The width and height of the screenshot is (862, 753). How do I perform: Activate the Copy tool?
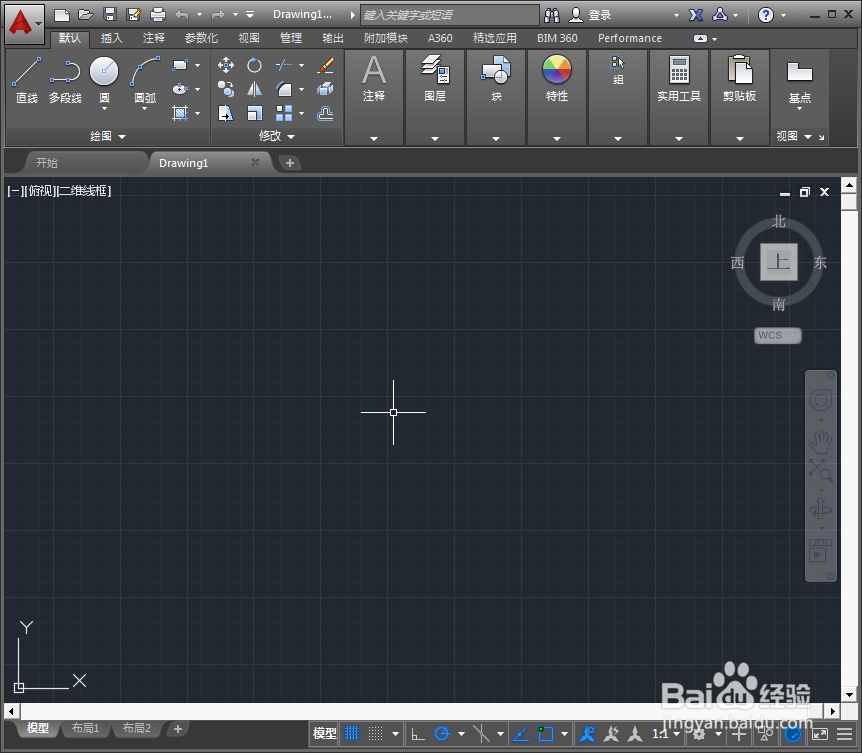pos(225,89)
